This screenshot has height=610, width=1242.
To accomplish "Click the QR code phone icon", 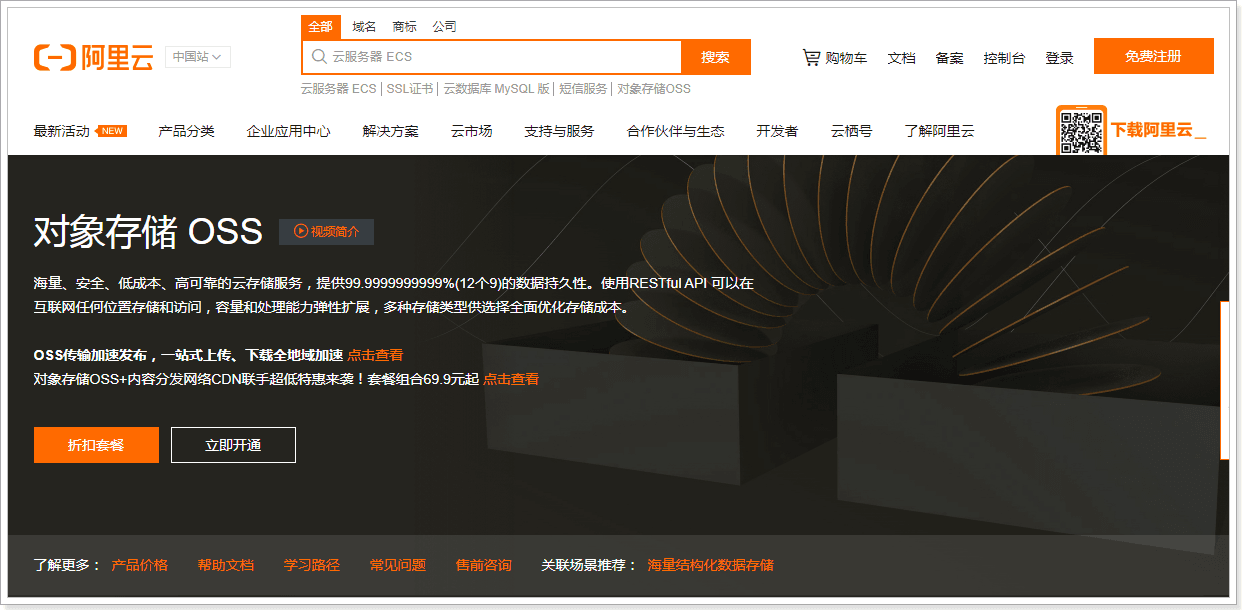I will (1081, 132).
